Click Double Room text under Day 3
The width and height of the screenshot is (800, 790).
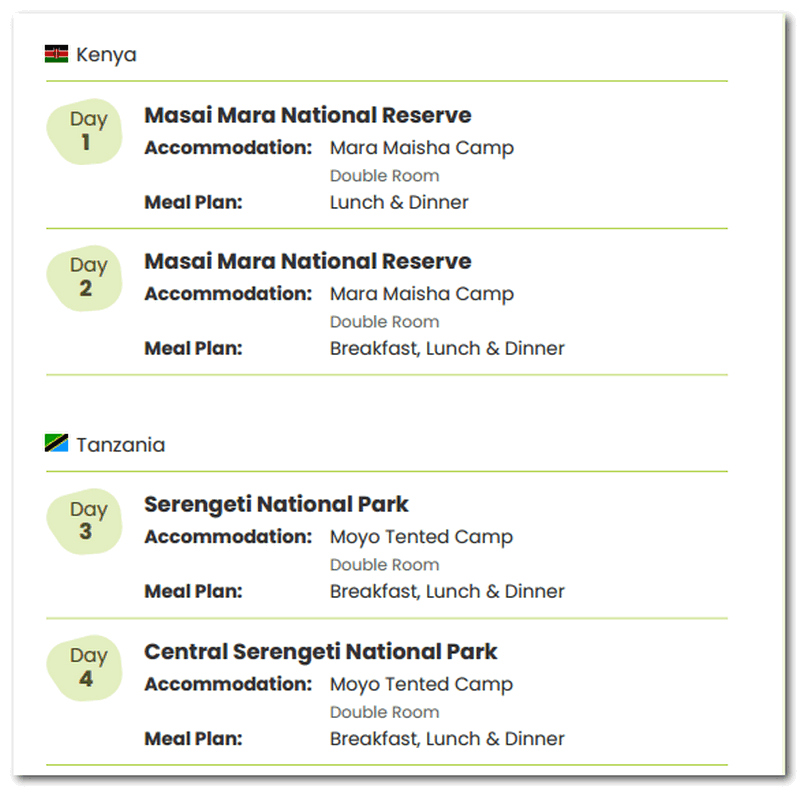[384, 565]
